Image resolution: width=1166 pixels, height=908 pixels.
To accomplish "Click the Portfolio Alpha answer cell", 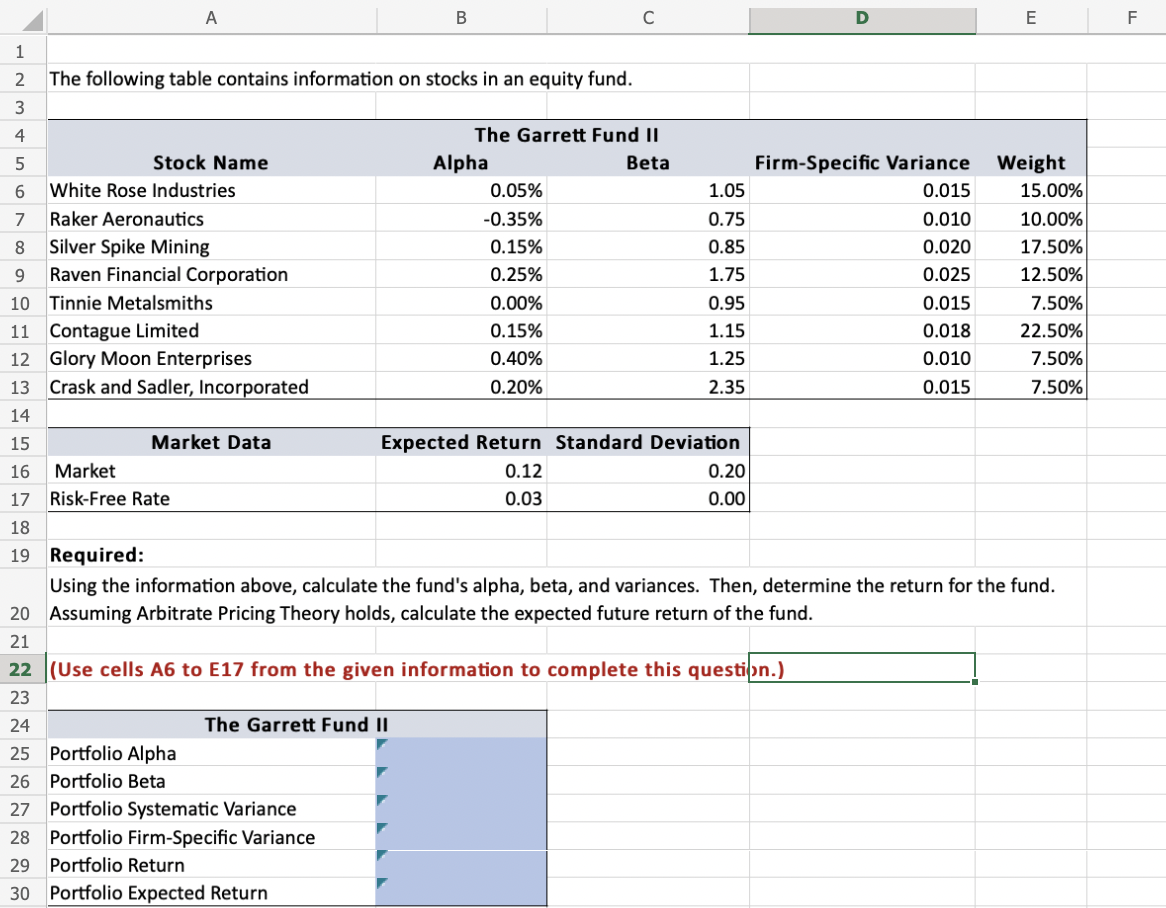I will [x=461, y=753].
